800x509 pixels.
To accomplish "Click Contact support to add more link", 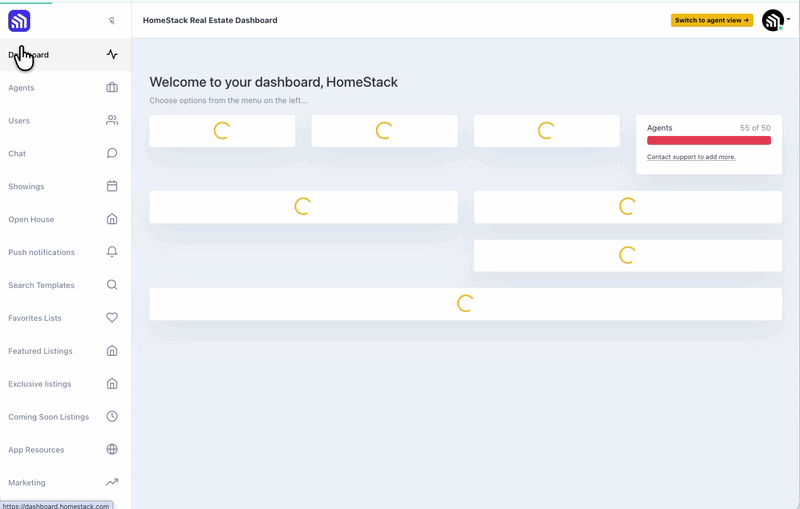I will [691, 157].
